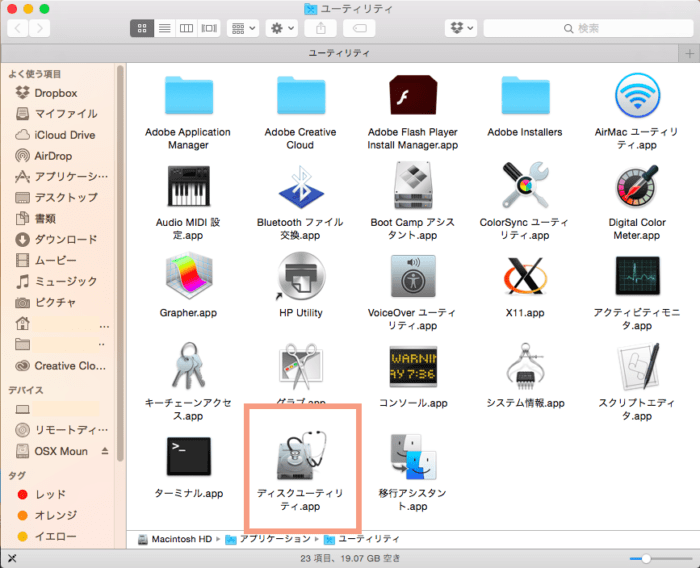Select AirMac ユーティリティ.app icon
The height and width of the screenshot is (568, 700).
[x=637, y=95]
